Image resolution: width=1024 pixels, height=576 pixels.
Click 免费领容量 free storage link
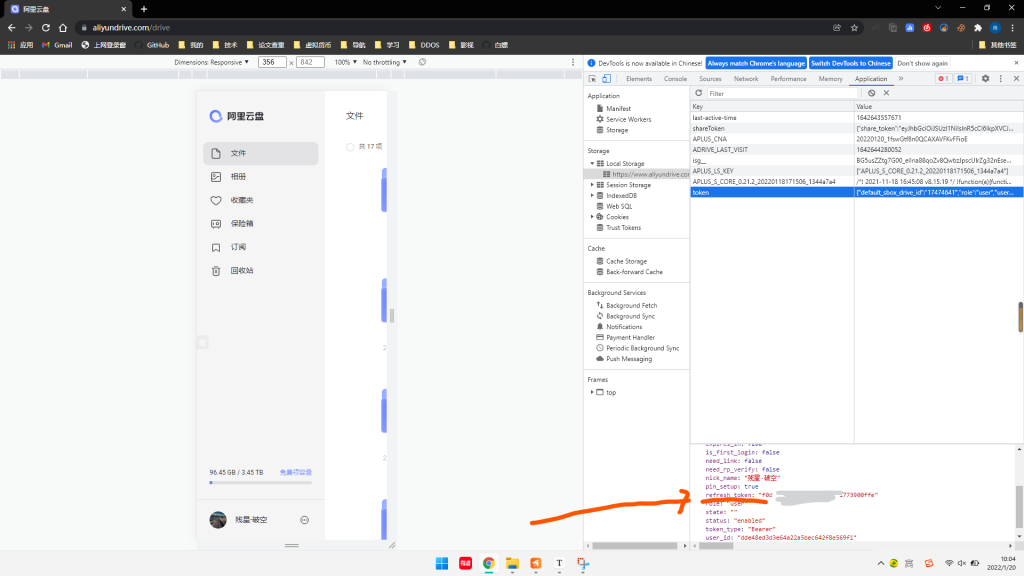pyautogui.click(x=296, y=472)
